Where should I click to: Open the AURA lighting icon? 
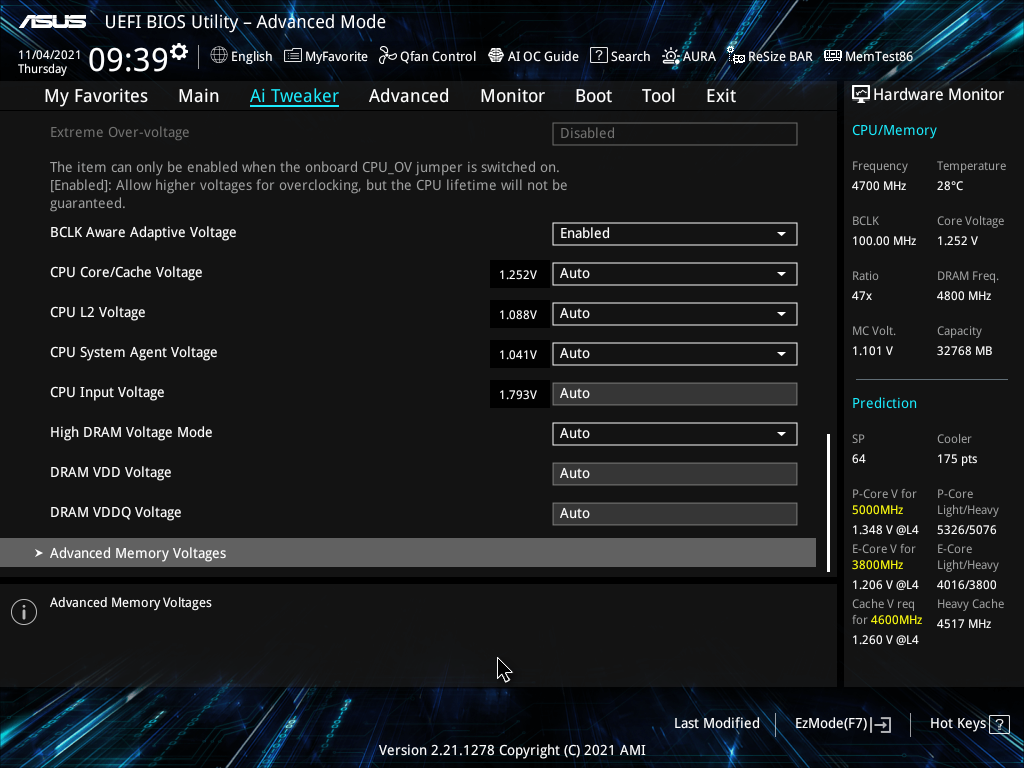pyautogui.click(x=671, y=56)
